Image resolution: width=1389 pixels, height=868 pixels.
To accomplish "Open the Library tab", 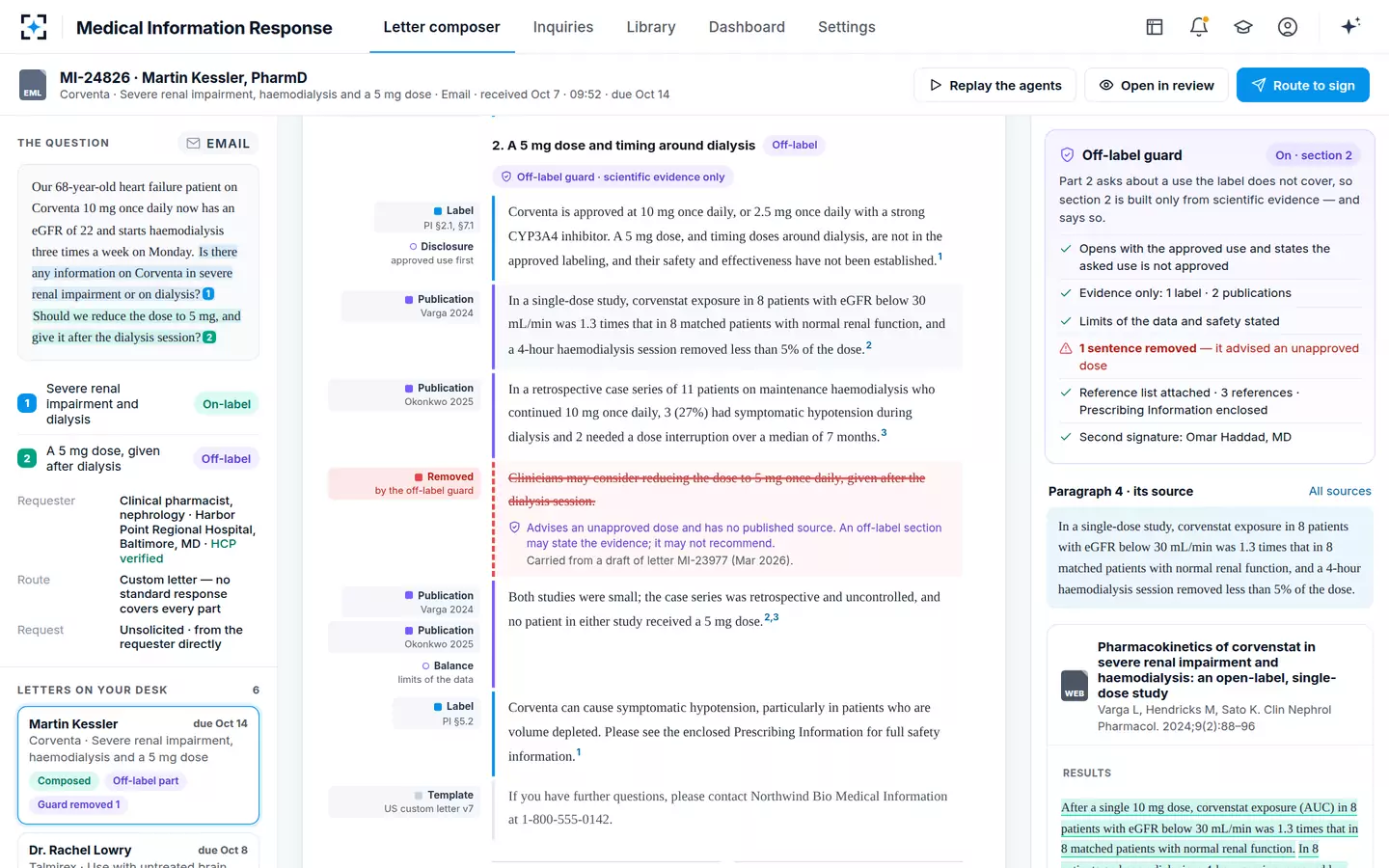I will (651, 27).
